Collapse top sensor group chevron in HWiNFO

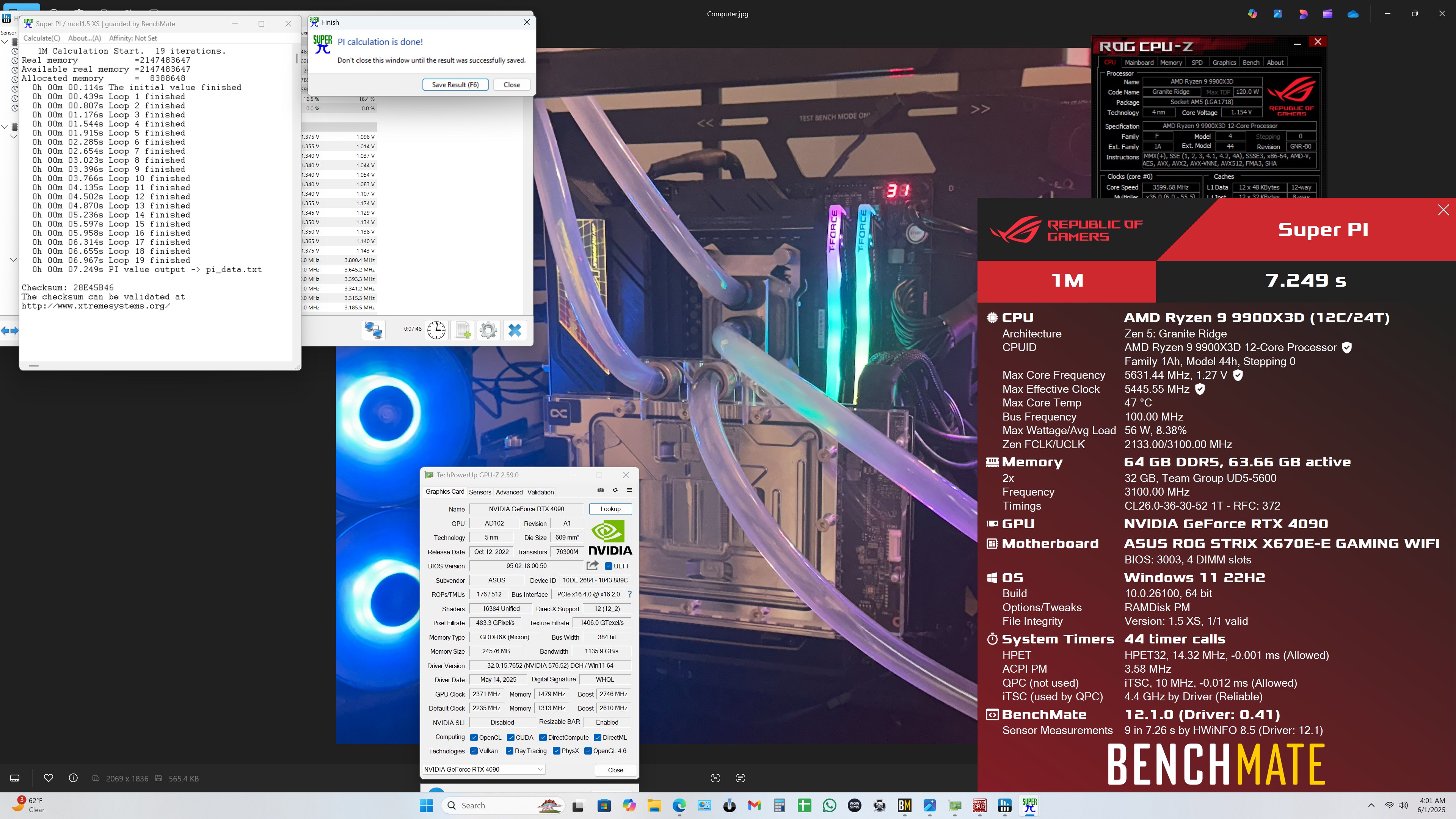[x=5, y=42]
